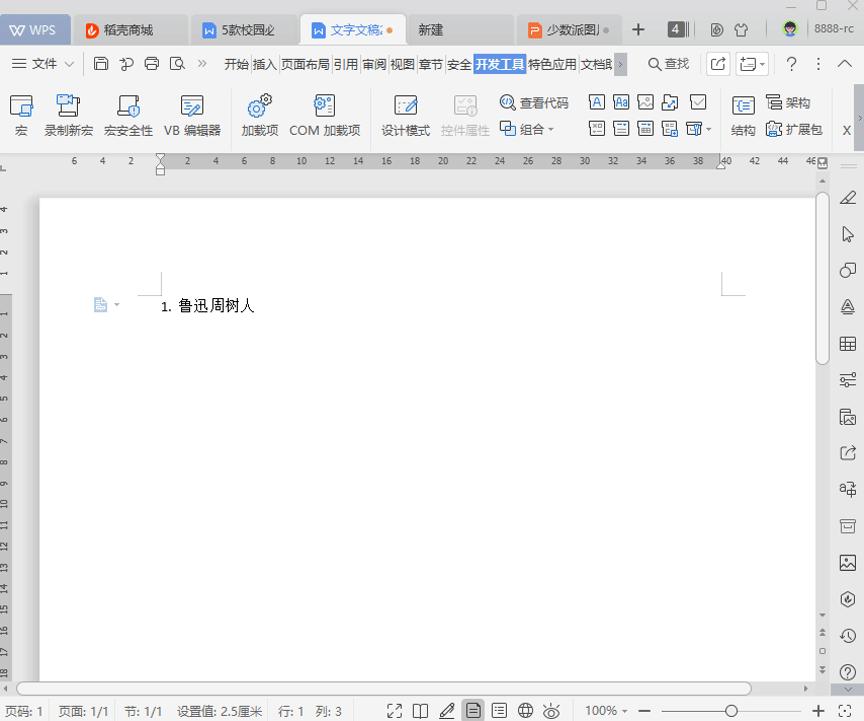
Task: Toggle eye-protection mode in status bar
Action: click(552, 710)
